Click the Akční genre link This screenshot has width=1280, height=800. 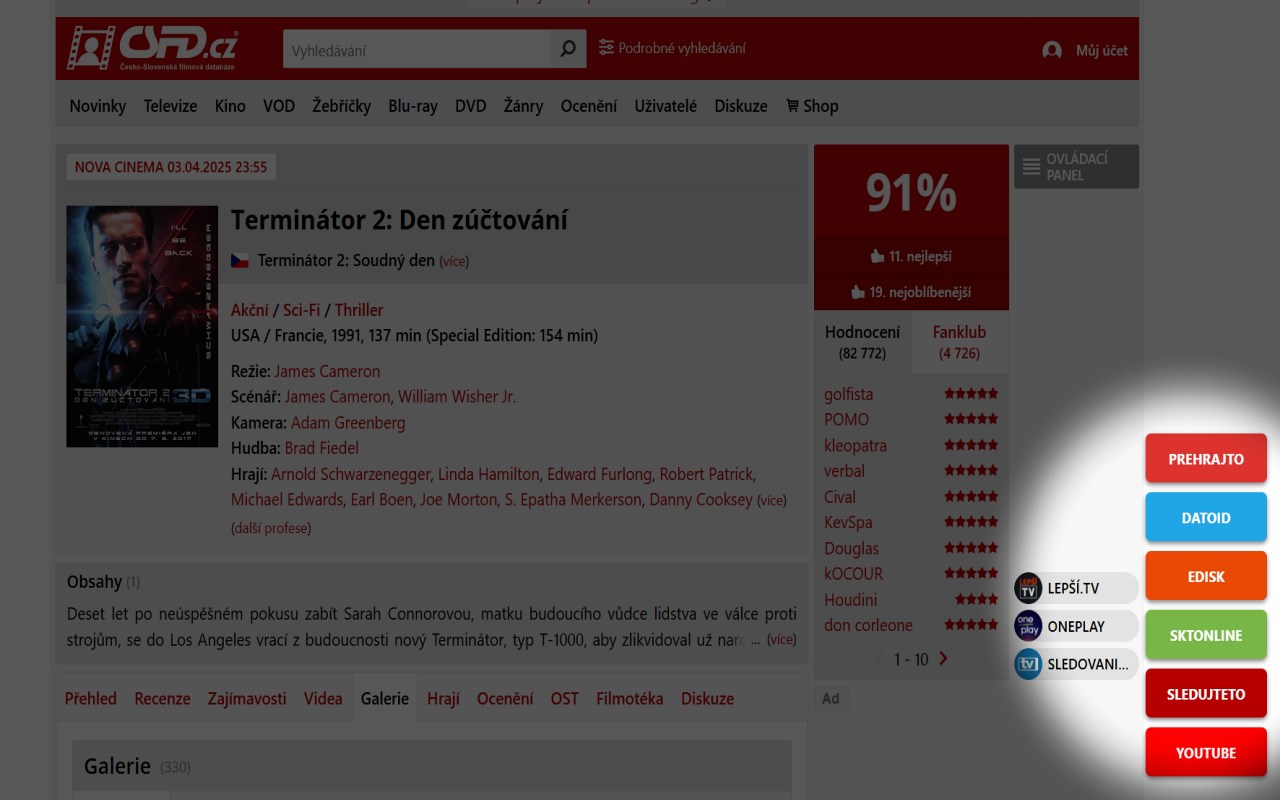250,310
